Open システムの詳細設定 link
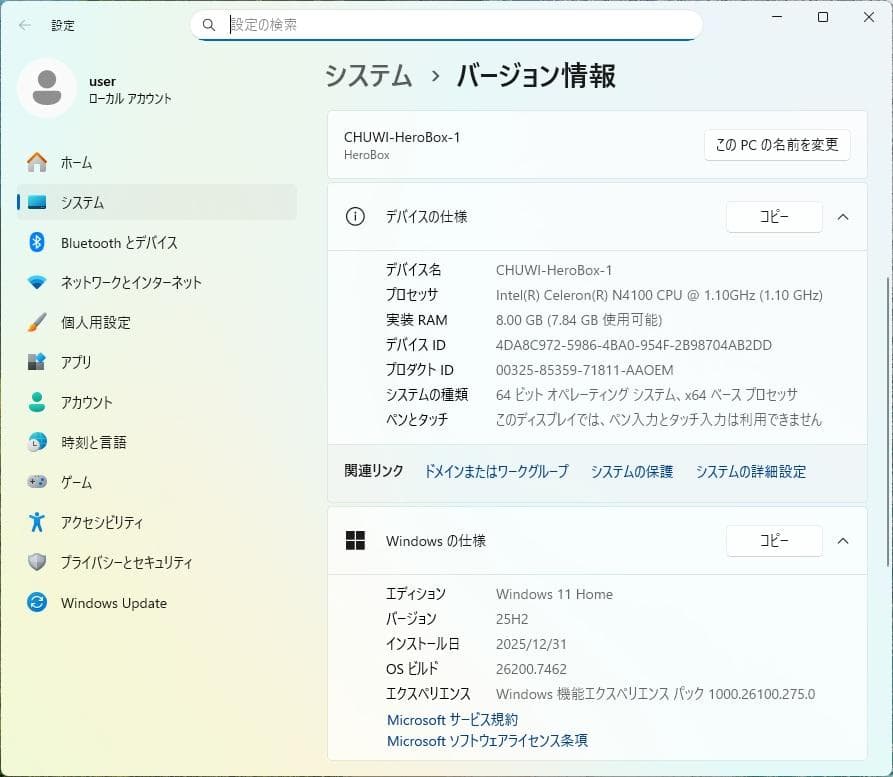This screenshot has width=893, height=777. coord(751,471)
